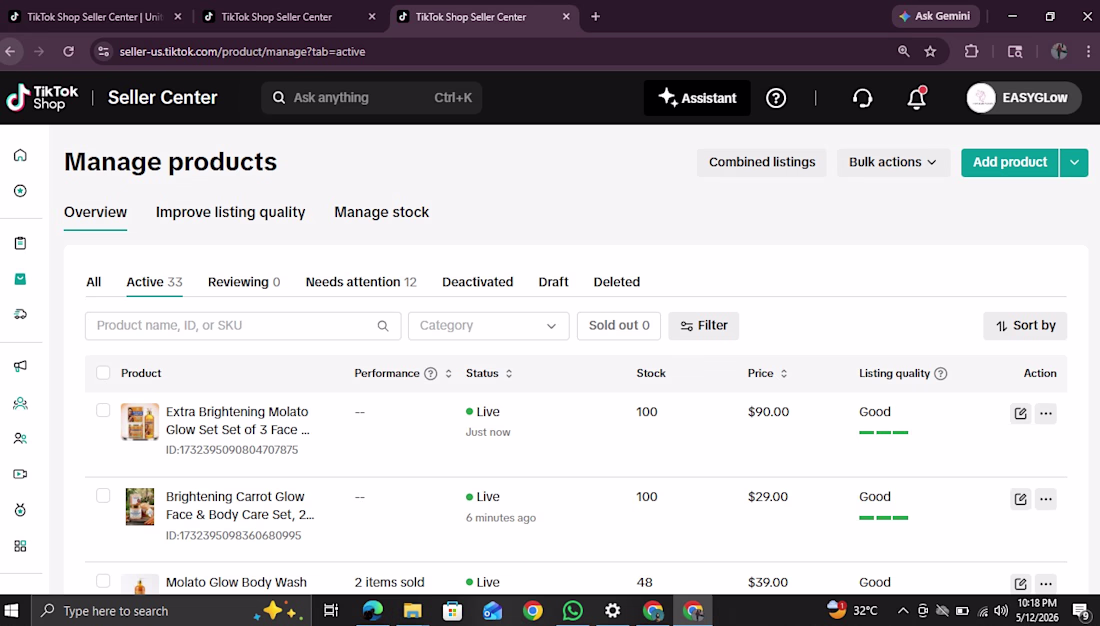The width and height of the screenshot is (1100, 626).
Task: Open the help question mark icon
Action: (x=776, y=98)
